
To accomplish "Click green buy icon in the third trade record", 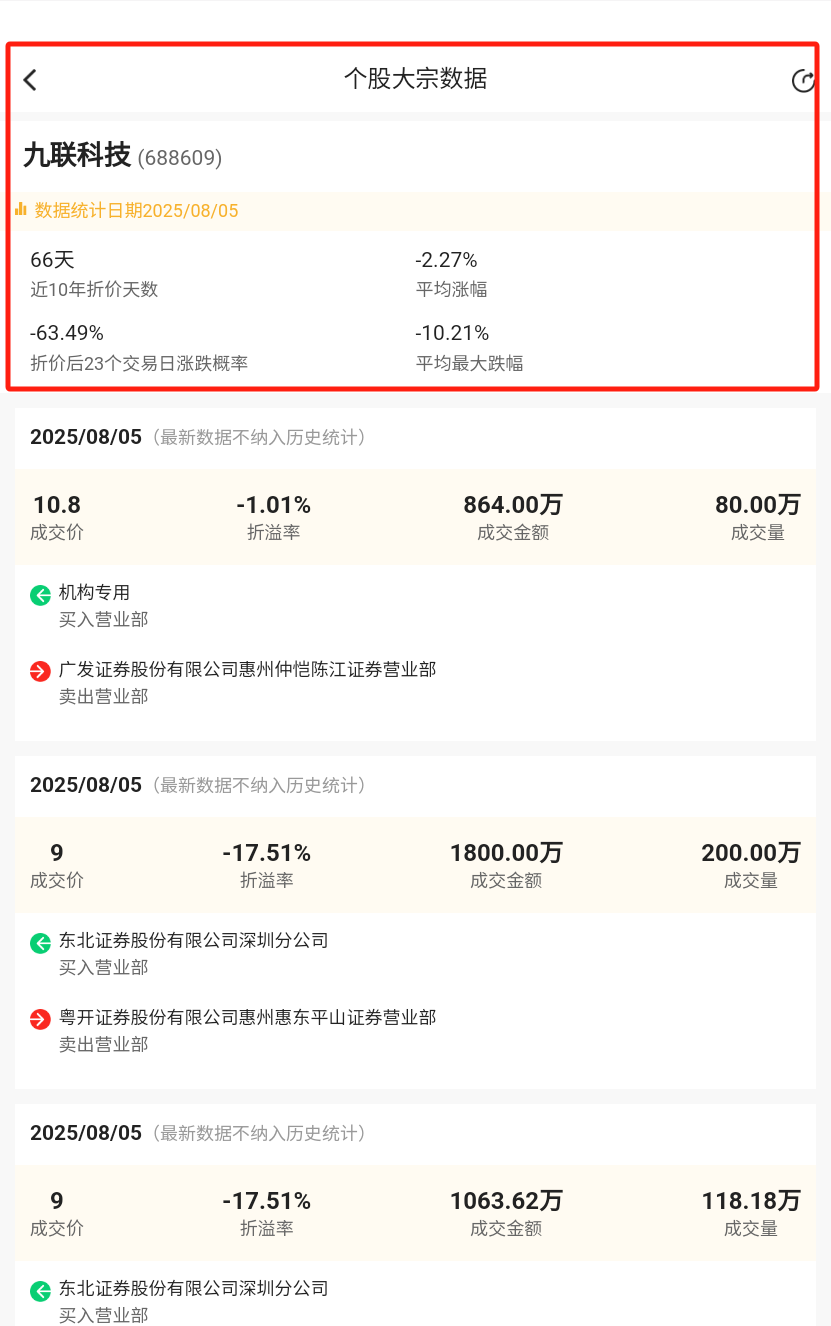I will point(40,1291).
